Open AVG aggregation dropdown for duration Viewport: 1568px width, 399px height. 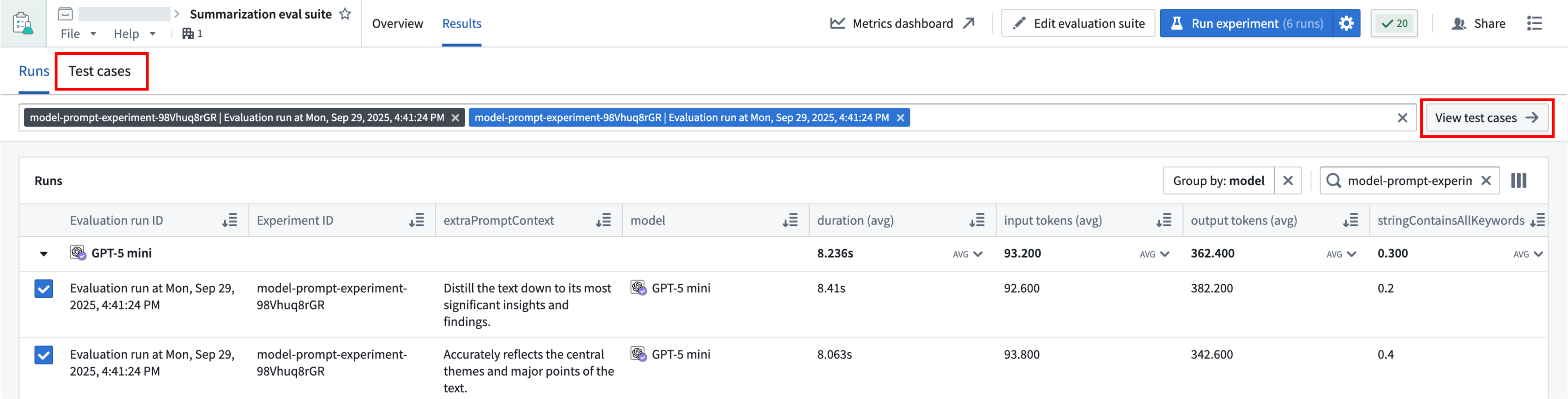pos(967,254)
